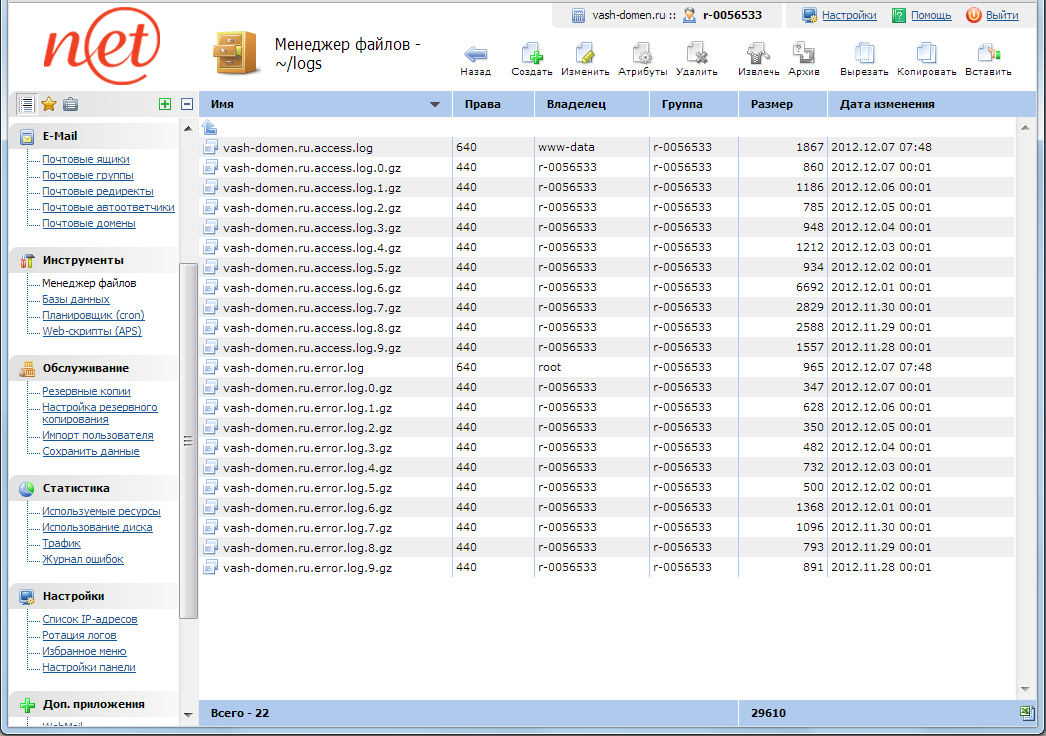This screenshot has width=1046, height=736.
Task: Select the vash-domen.ru.error.log file row
Action: [293, 367]
